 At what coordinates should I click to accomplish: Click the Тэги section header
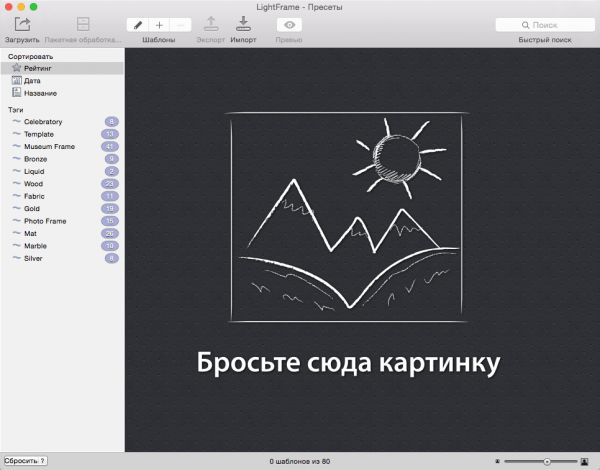pyautogui.click(x=16, y=110)
